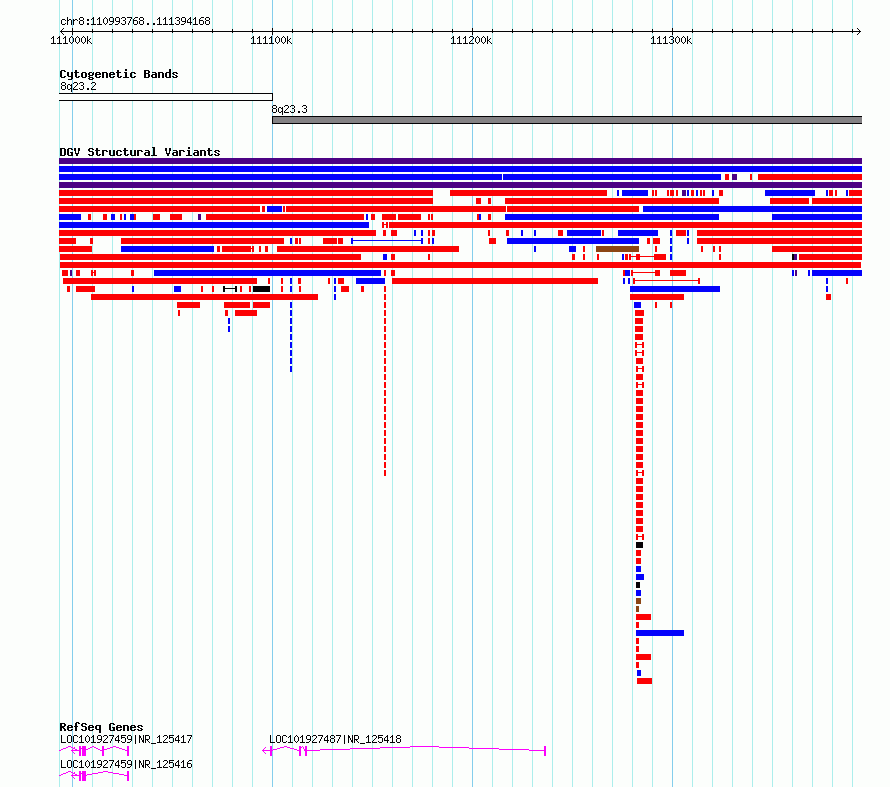
Task: Select the LOC101927459|NR_125416 gene label
Action: pos(126,764)
